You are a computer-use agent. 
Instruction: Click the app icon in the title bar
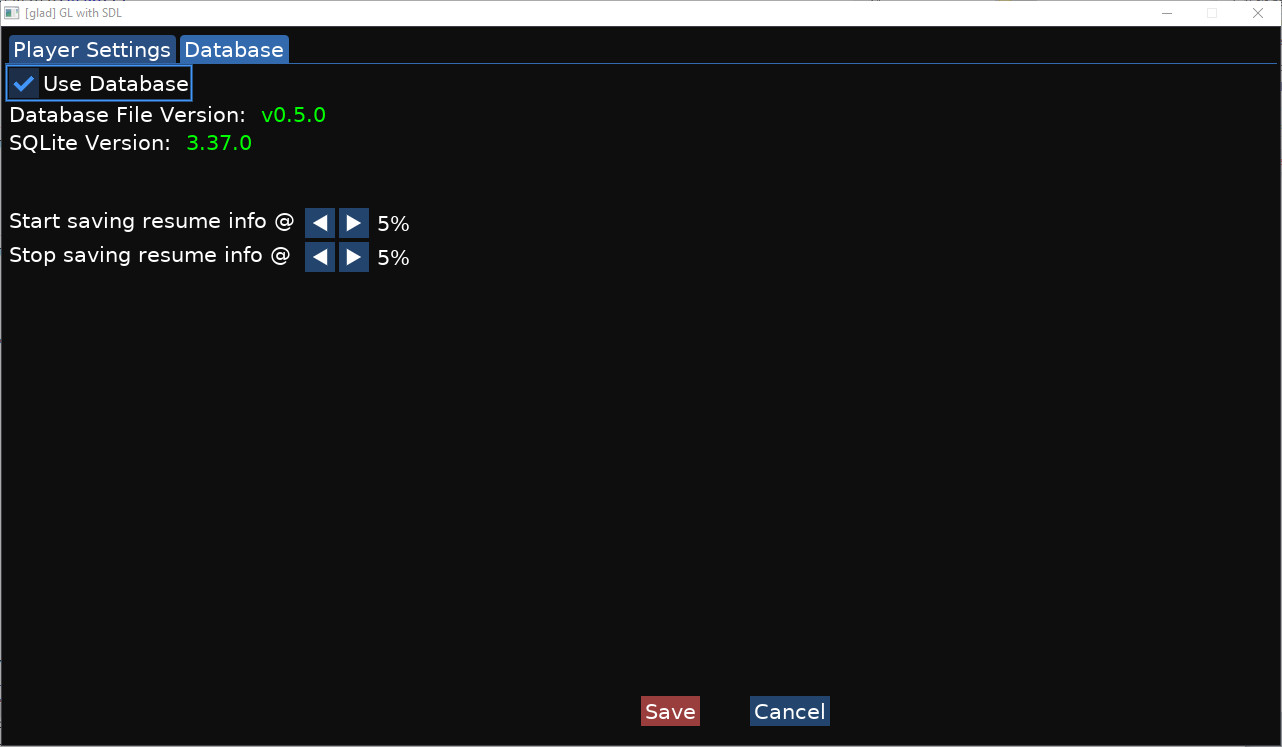pos(12,13)
